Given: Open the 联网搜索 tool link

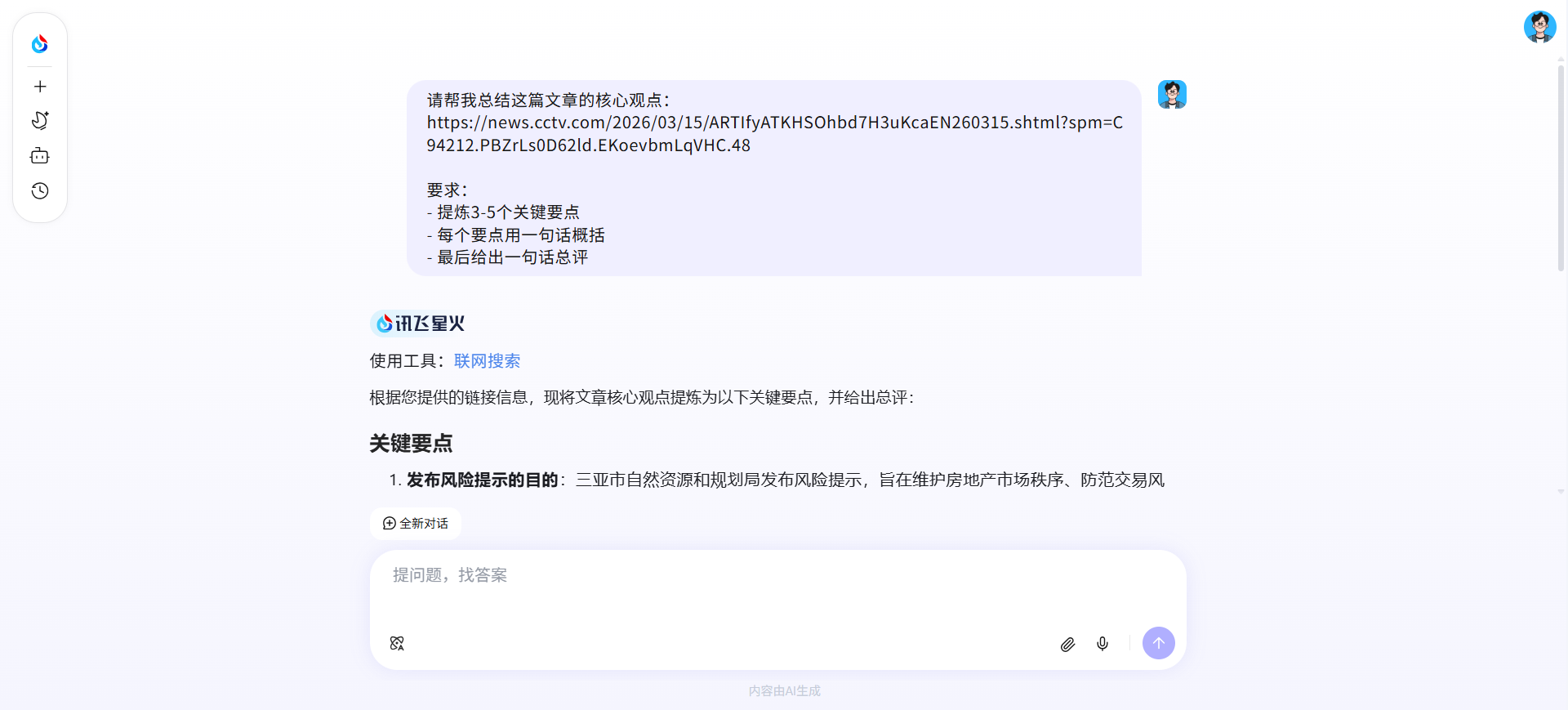Looking at the screenshot, I should [x=487, y=361].
